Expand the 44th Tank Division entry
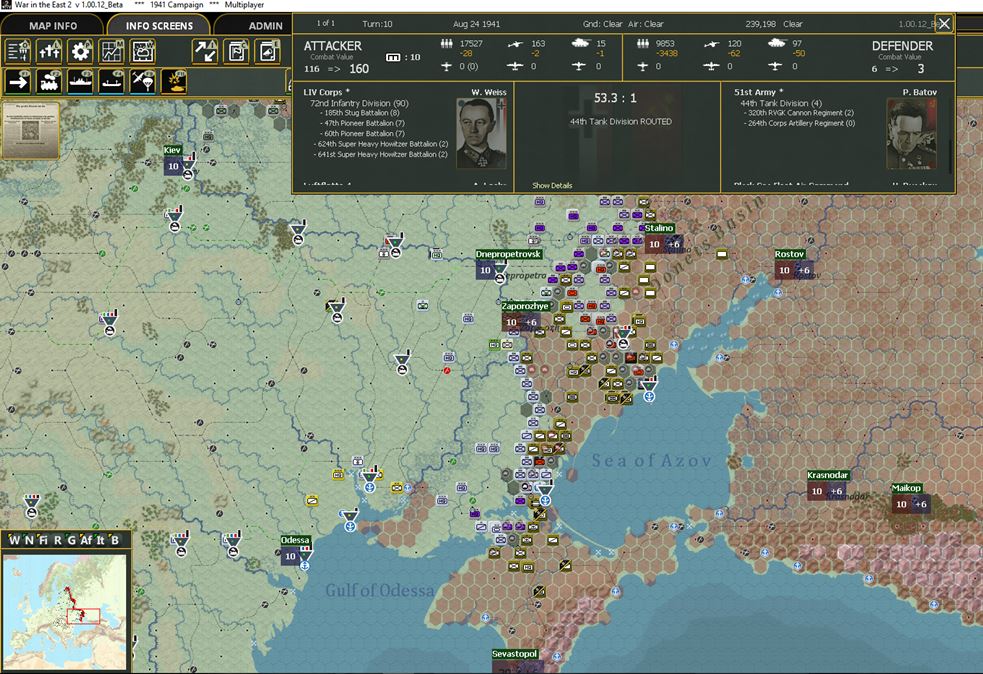Image resolution: width=983 pixels, height=674 pixels. pos(781,103)
